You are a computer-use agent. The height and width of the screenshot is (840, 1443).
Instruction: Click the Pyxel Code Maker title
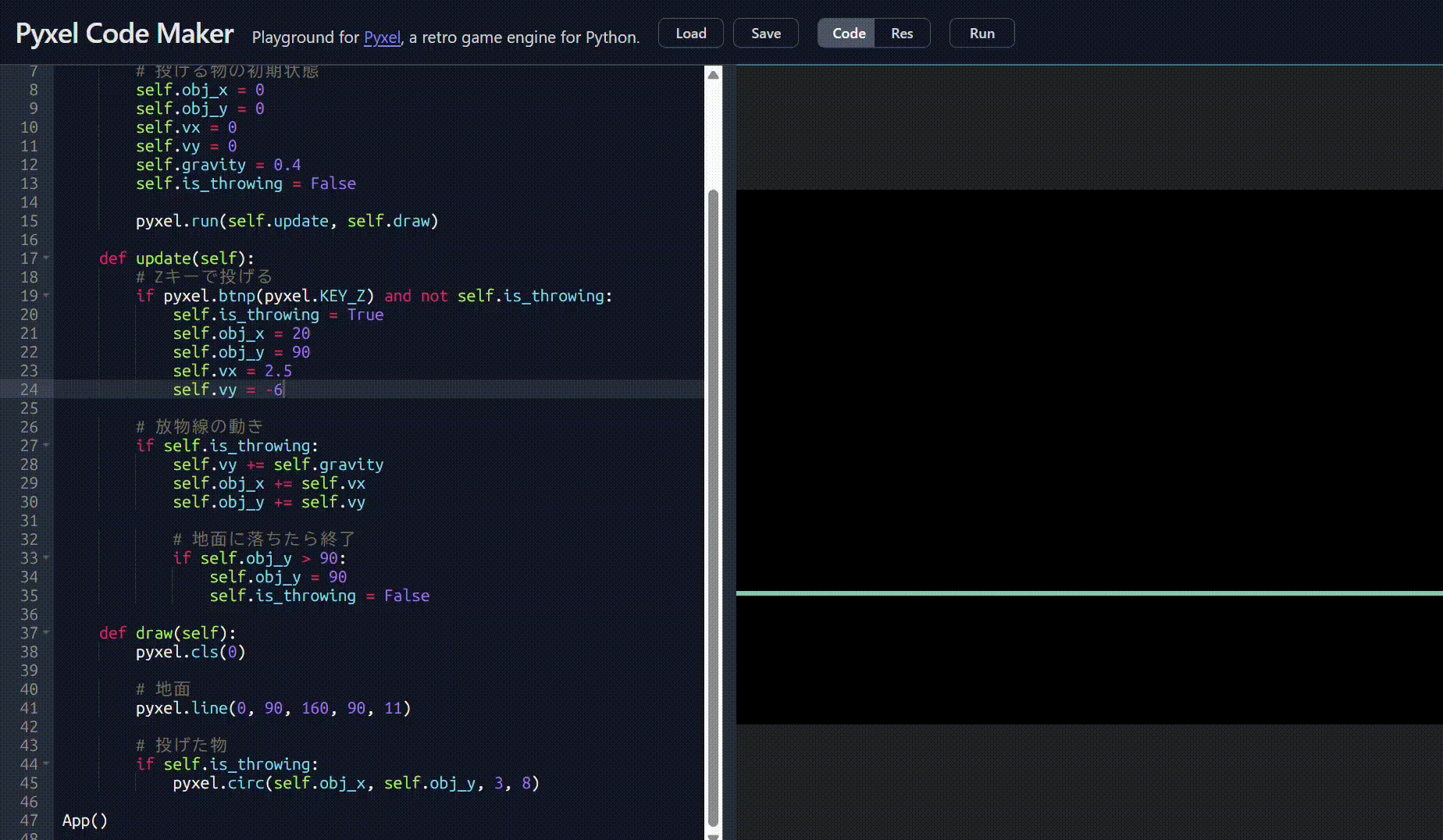coord(125,34)
